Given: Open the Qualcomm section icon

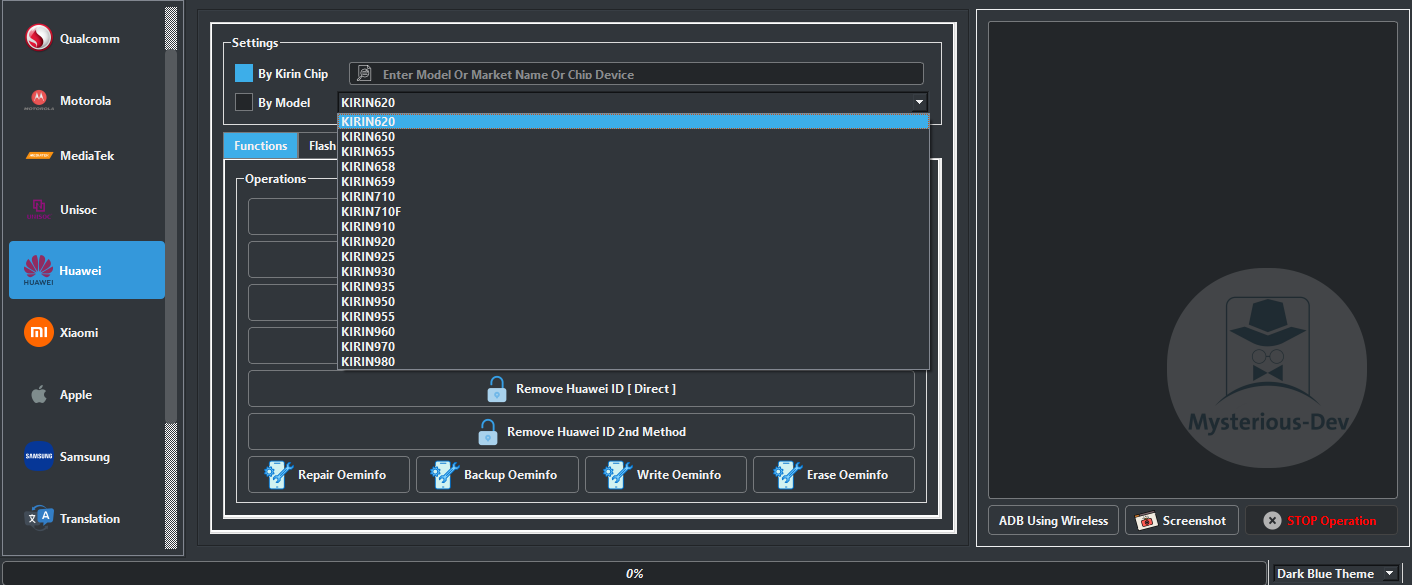Looking at the screenshot, I should pos(39,39).
